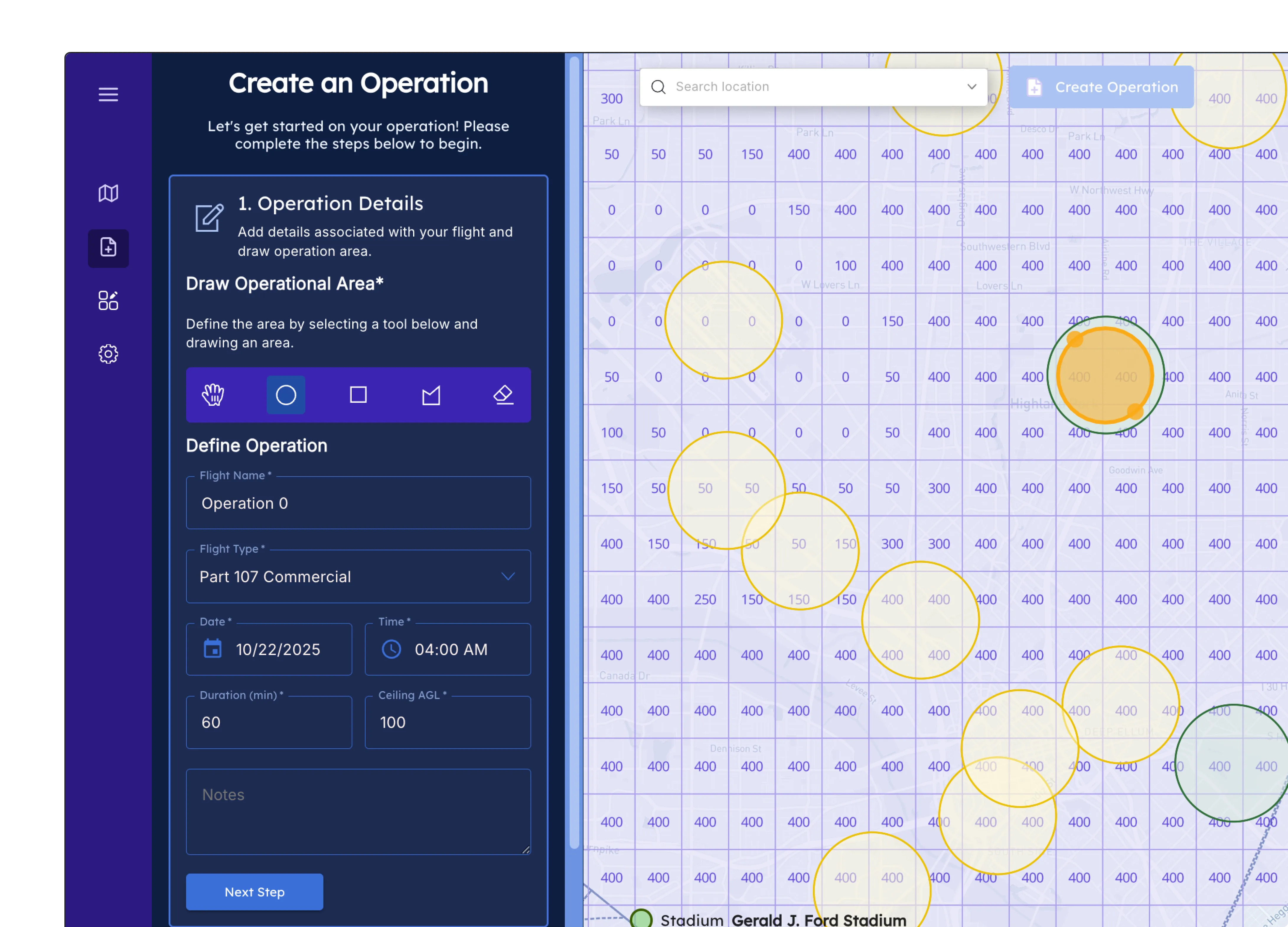Image resolution: width=1288 pixels, height=927 pixels.
Task: Click the Next Step button
Action: tap(255, 892)
